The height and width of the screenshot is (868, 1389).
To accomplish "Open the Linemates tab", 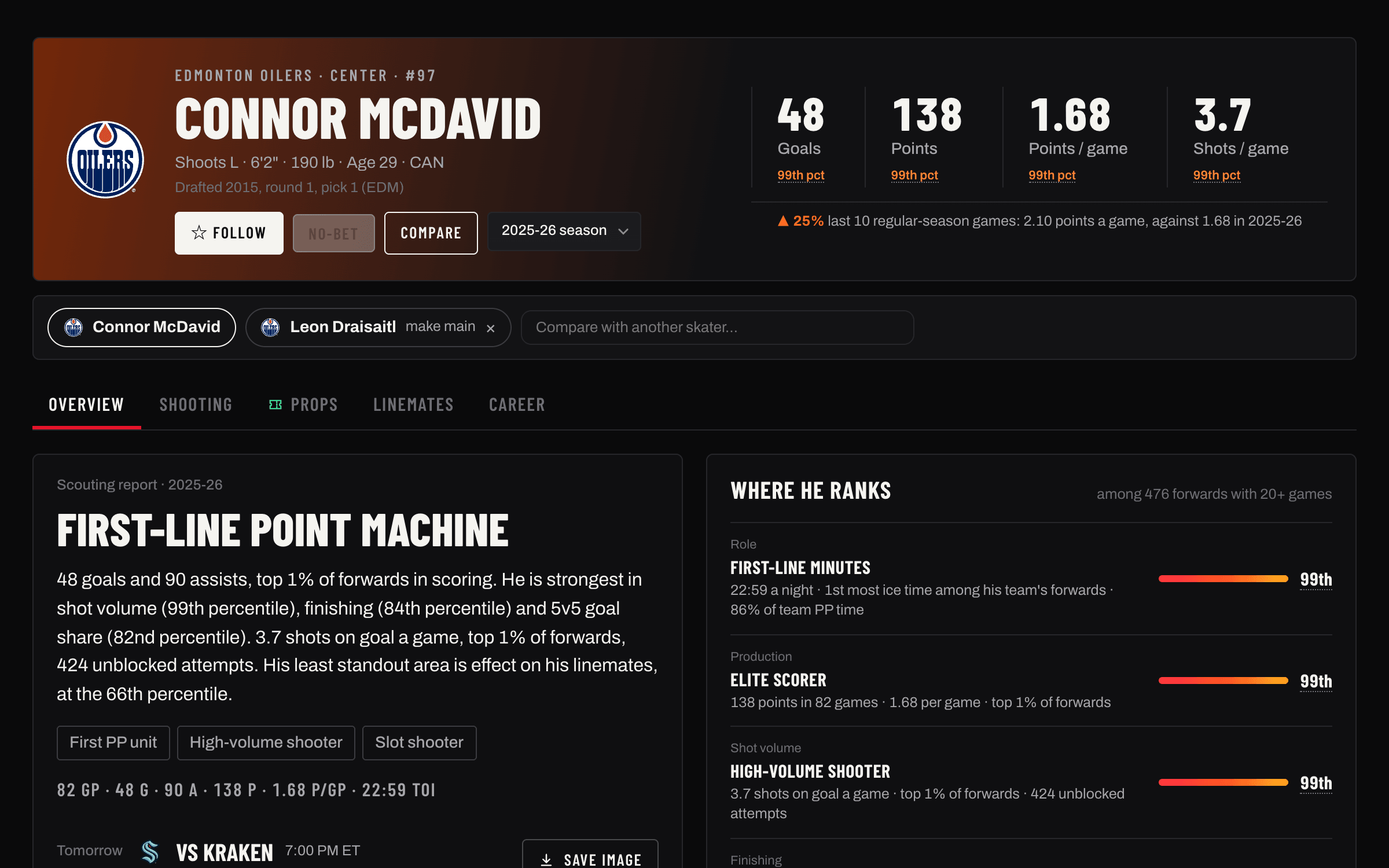I will pos(414,404).
